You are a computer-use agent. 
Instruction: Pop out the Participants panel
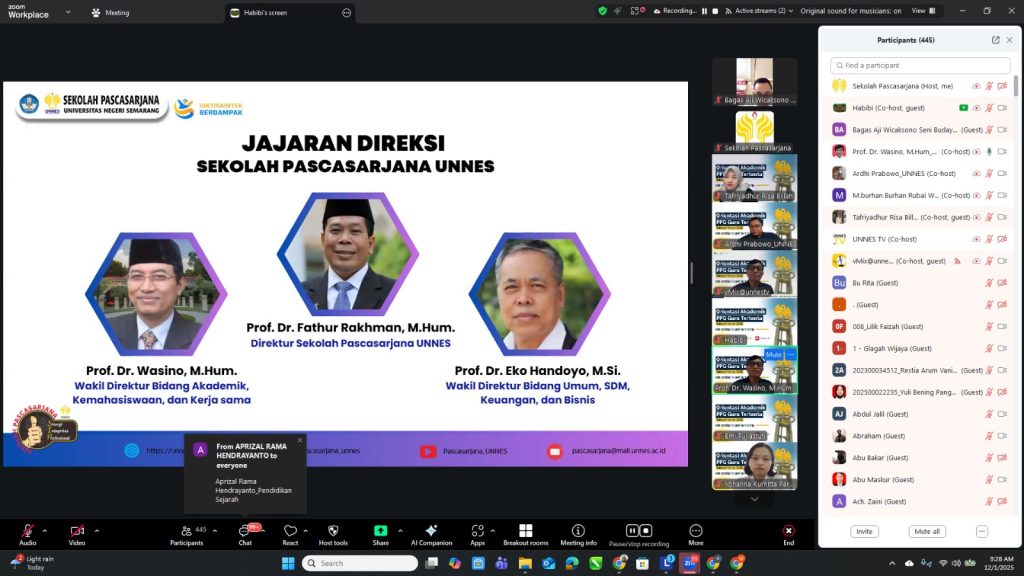(995, 40)
